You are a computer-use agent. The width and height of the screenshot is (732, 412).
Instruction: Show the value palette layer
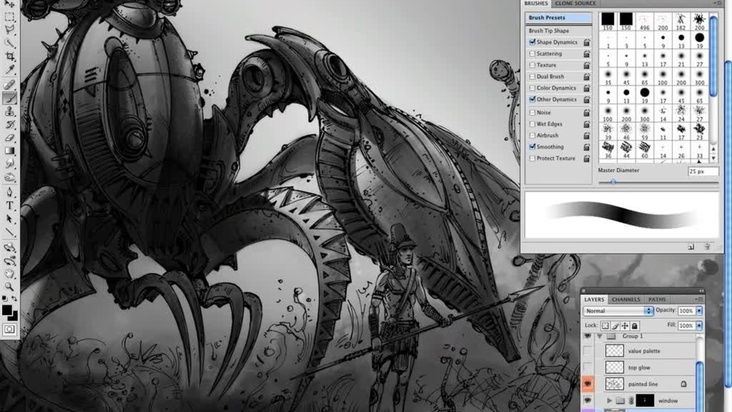(x=588, y=351)
